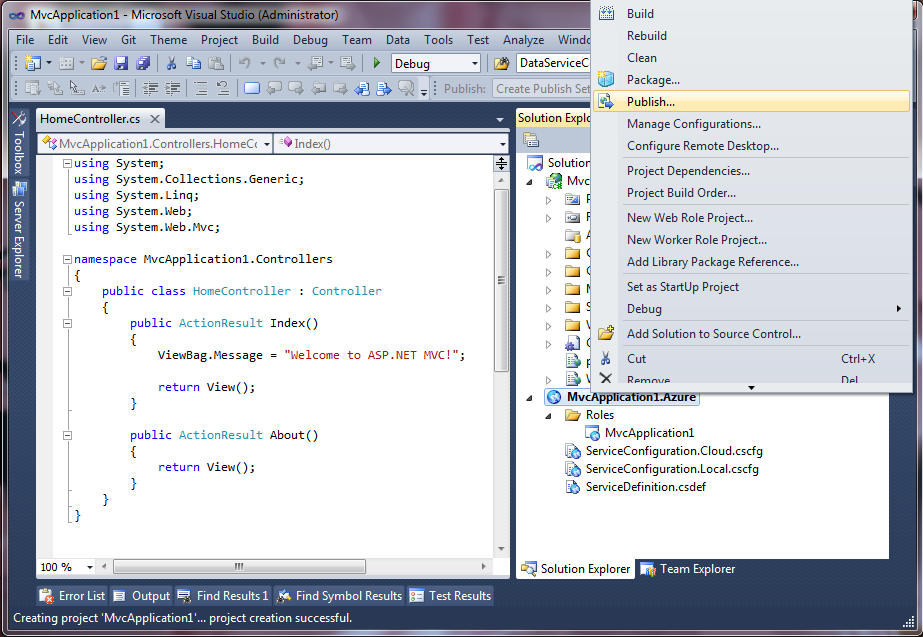Close the HomeController.cs tab
923x637 pixels.
(155, 119)
